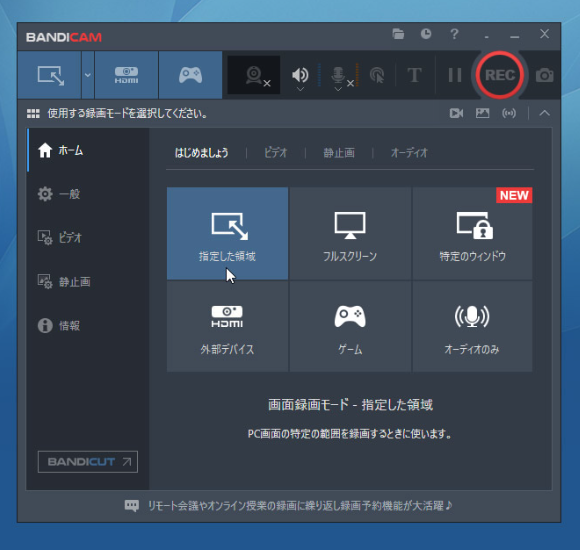Viewport: 580px width, 550px height.
Task: Expand the speaker options chevron
Action: tap(300, 89)
